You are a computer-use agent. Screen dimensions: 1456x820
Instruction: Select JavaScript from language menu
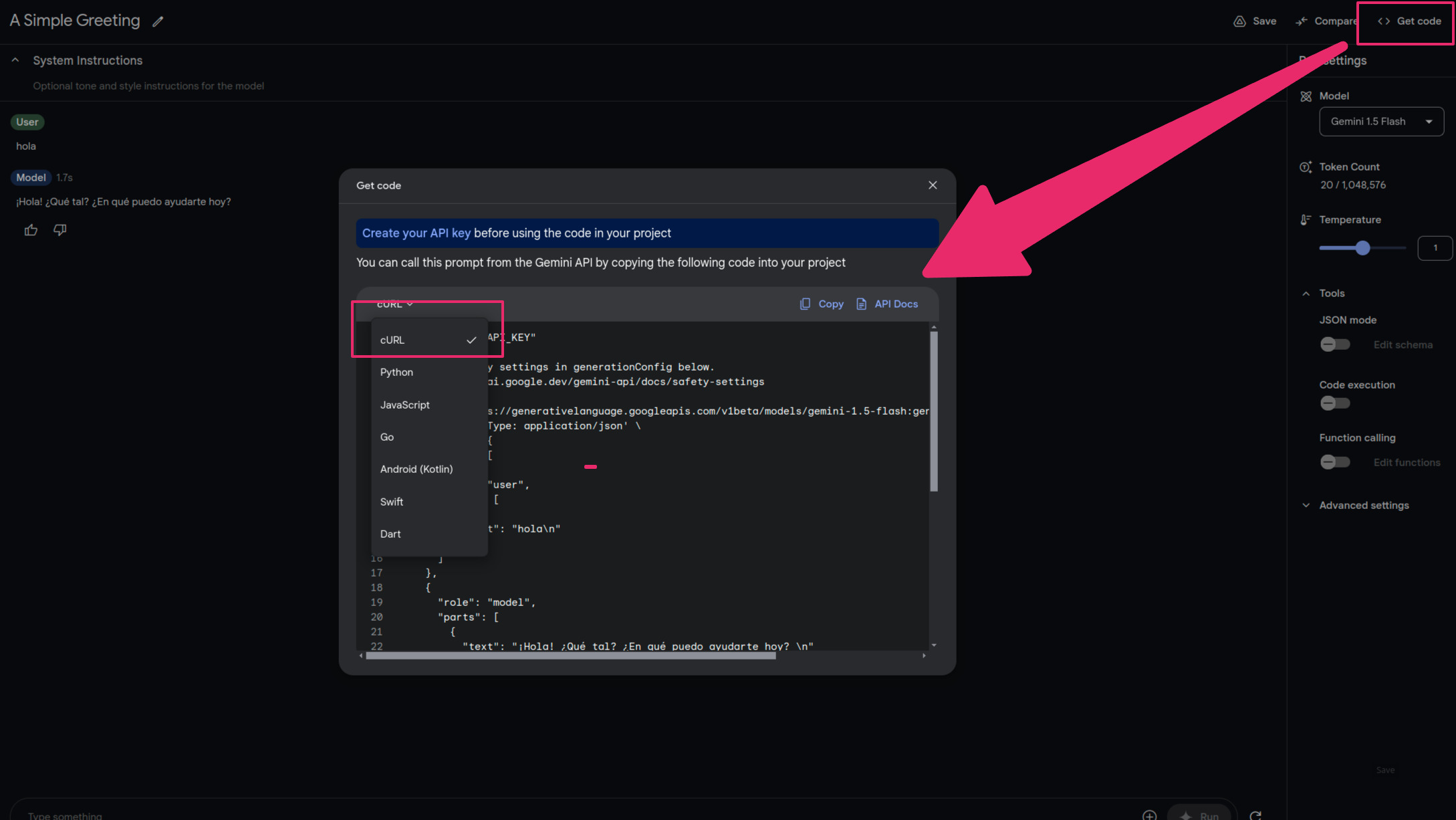click(x=404, y=404)
